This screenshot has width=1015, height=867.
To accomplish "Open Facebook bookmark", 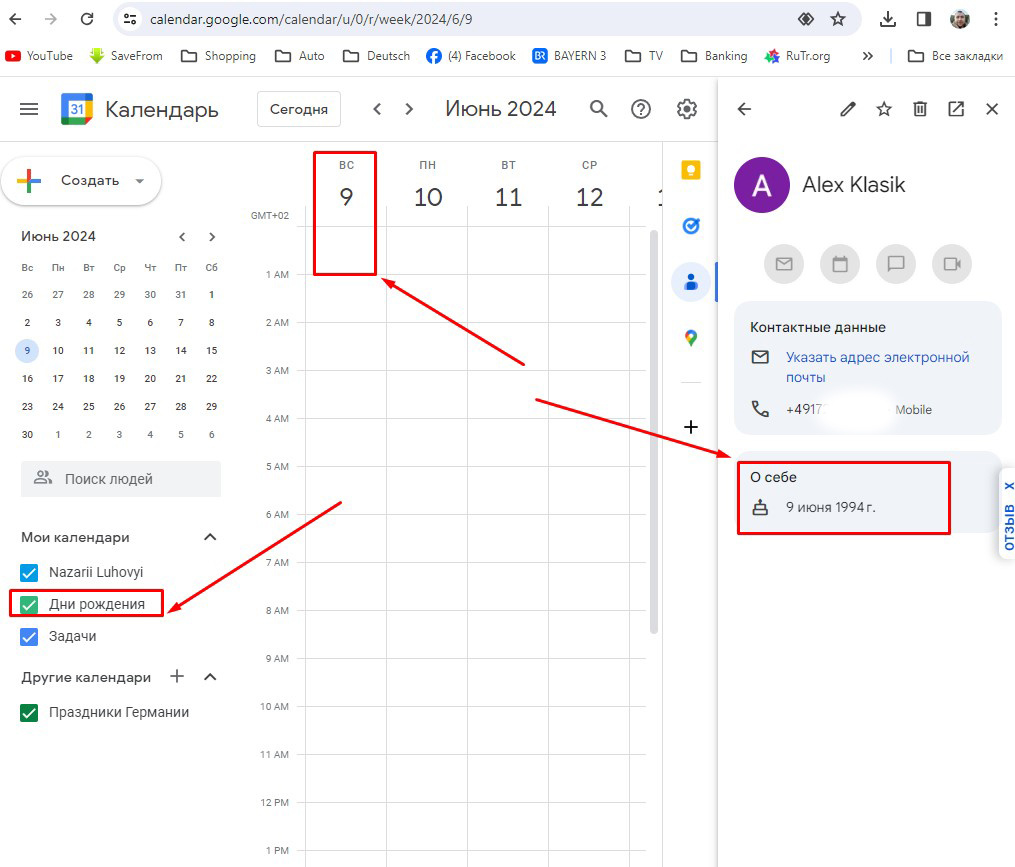I will pyautogui.click(x=471, y=56).
